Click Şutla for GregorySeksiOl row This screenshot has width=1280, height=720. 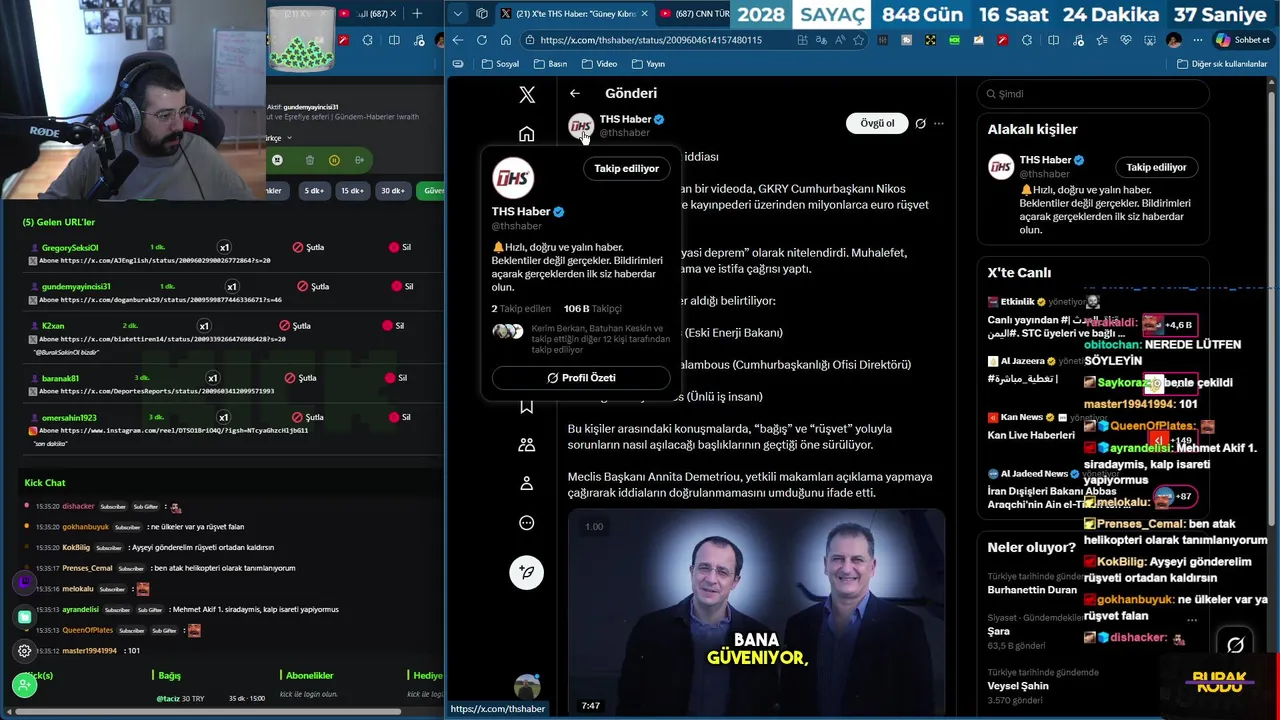[309, 247]
